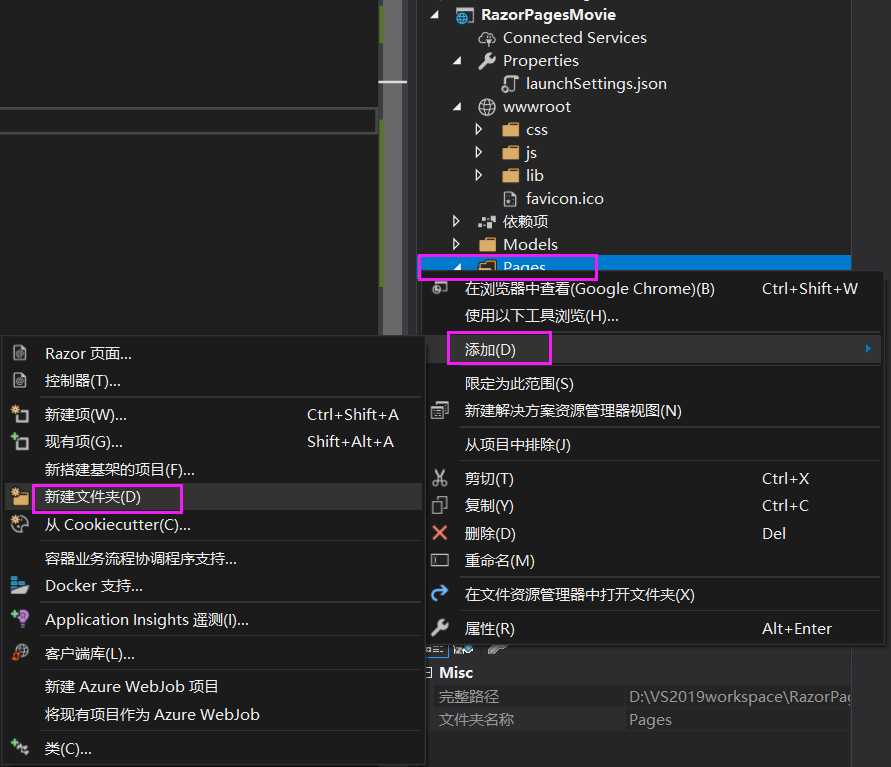
Task: Select 将现有项目作为 Azure WebJob
Action: 213,714
